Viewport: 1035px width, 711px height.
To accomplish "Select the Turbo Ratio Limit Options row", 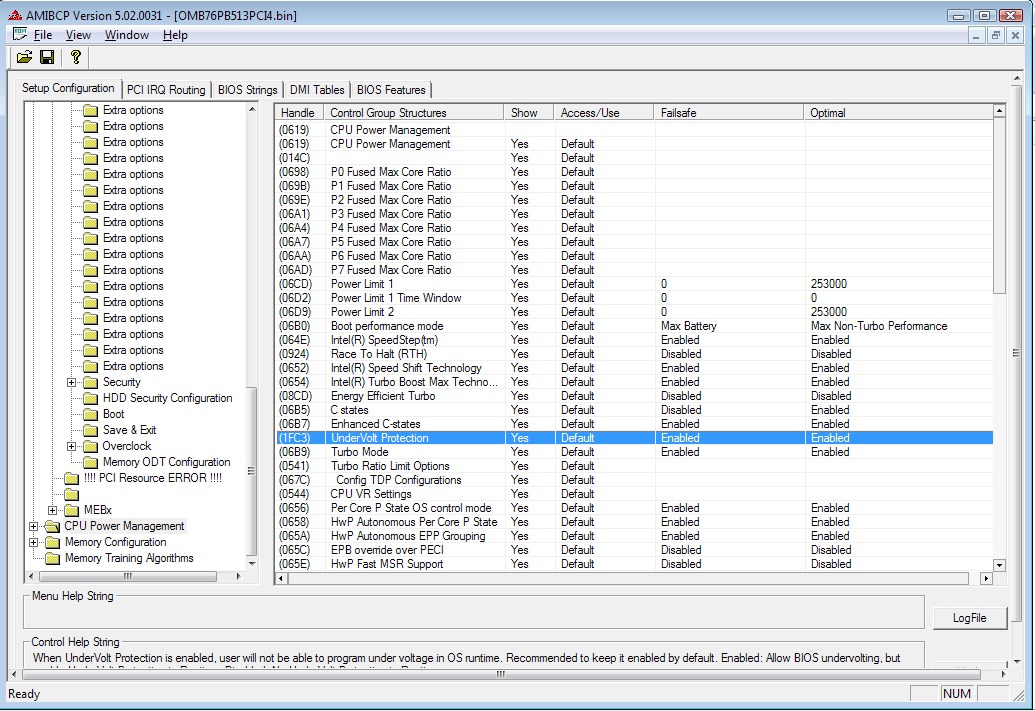I will pos(634,466).
